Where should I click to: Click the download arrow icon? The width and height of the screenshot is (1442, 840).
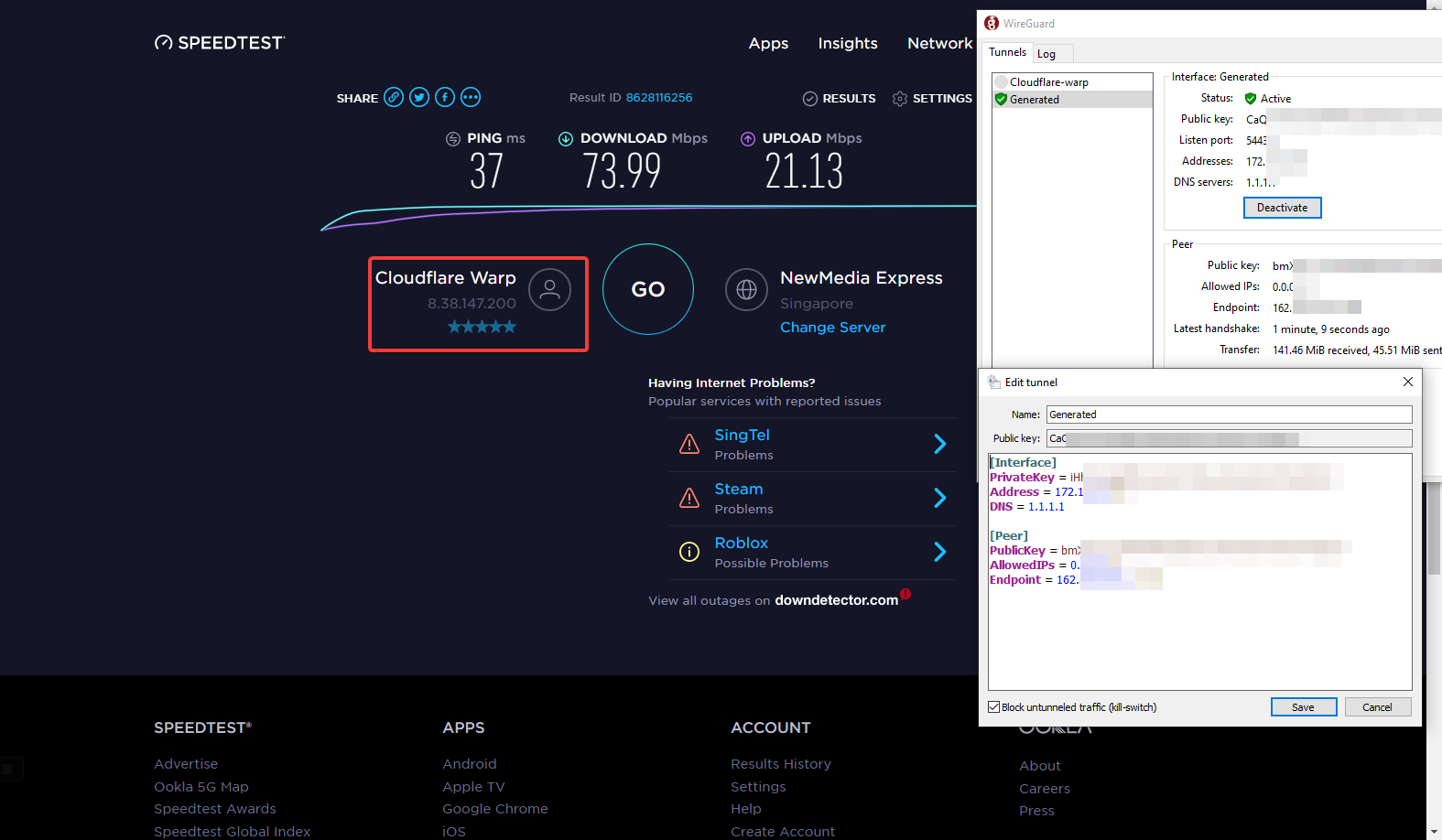tap(566, 139)
